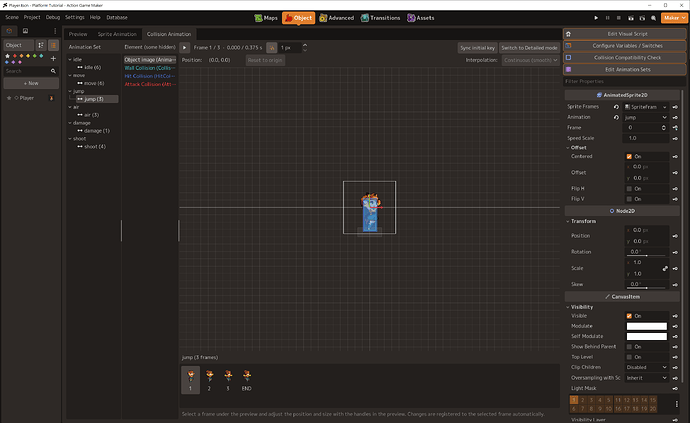The image size is (690, 423).
Task: Enable Show Behind Parent checkbox
Action: (x=629, y=347)
